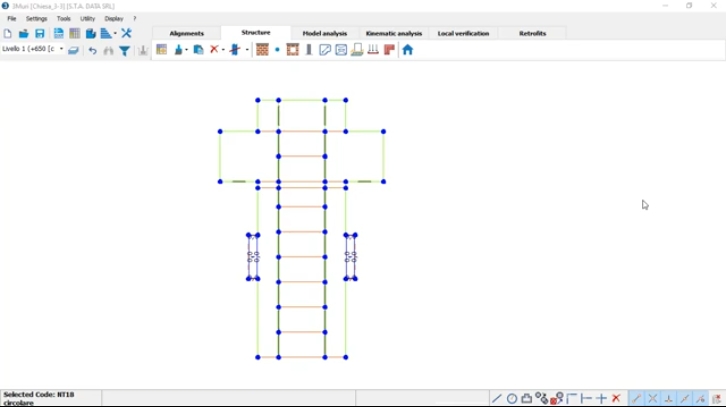This screenshot has width=726, height=407.
Task: Open the Display menu
Action: 114,19
